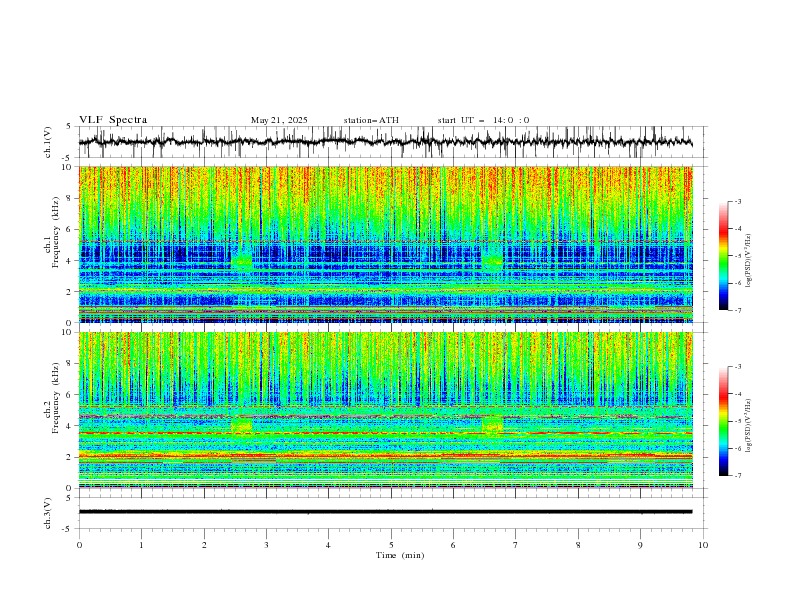Click ch.1 "Frequency (kHz)" axis label

(x=55, y=233)
